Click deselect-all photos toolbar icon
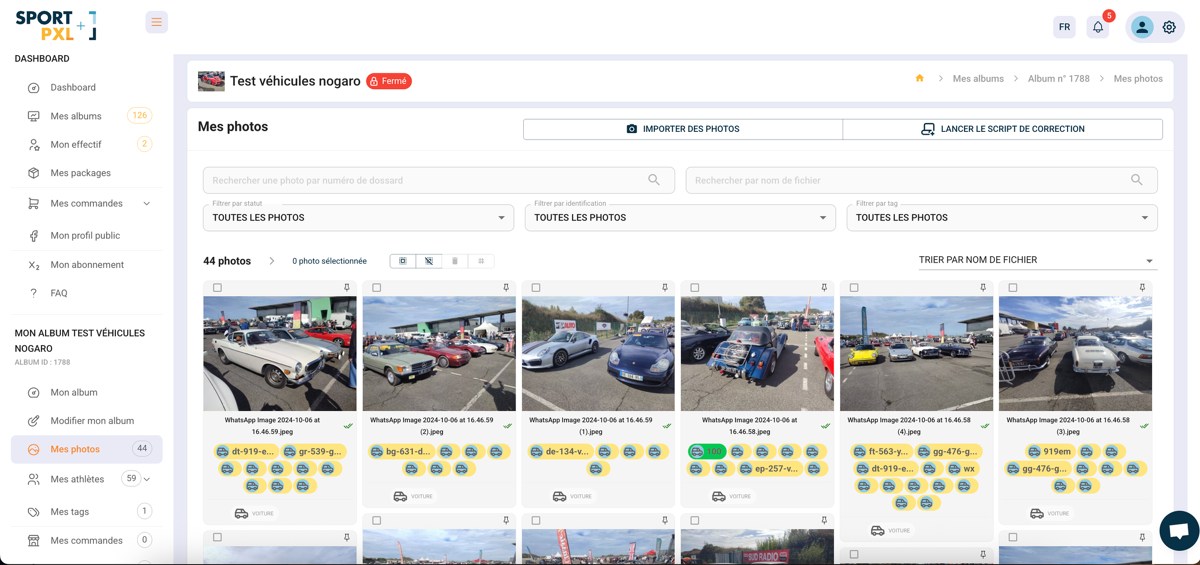The height and width of the screenshot is (565, 1200). pyautogui.click(x=429, y=261)
